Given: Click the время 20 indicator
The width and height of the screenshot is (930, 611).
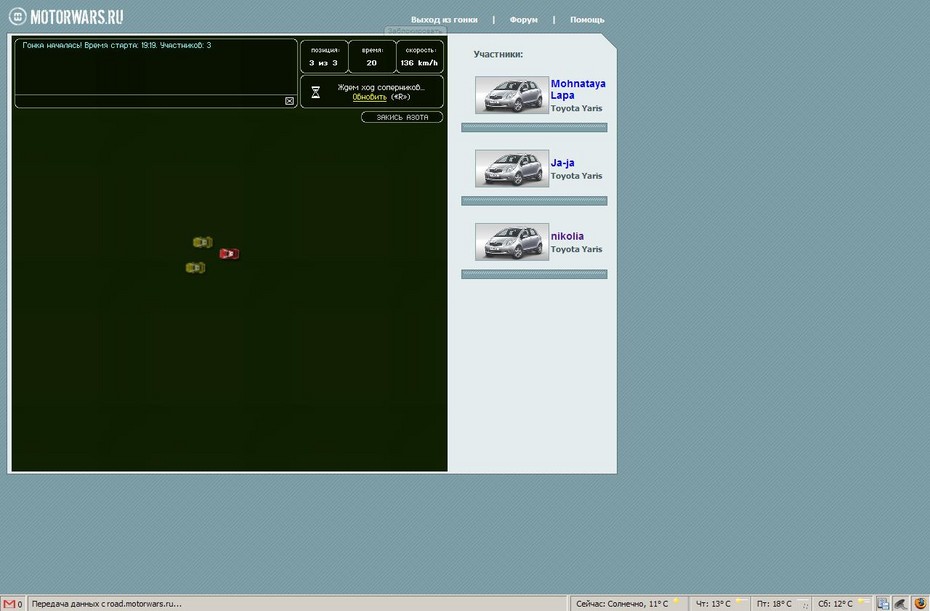Looking at the screenshot, I should (x=372, y=56).
